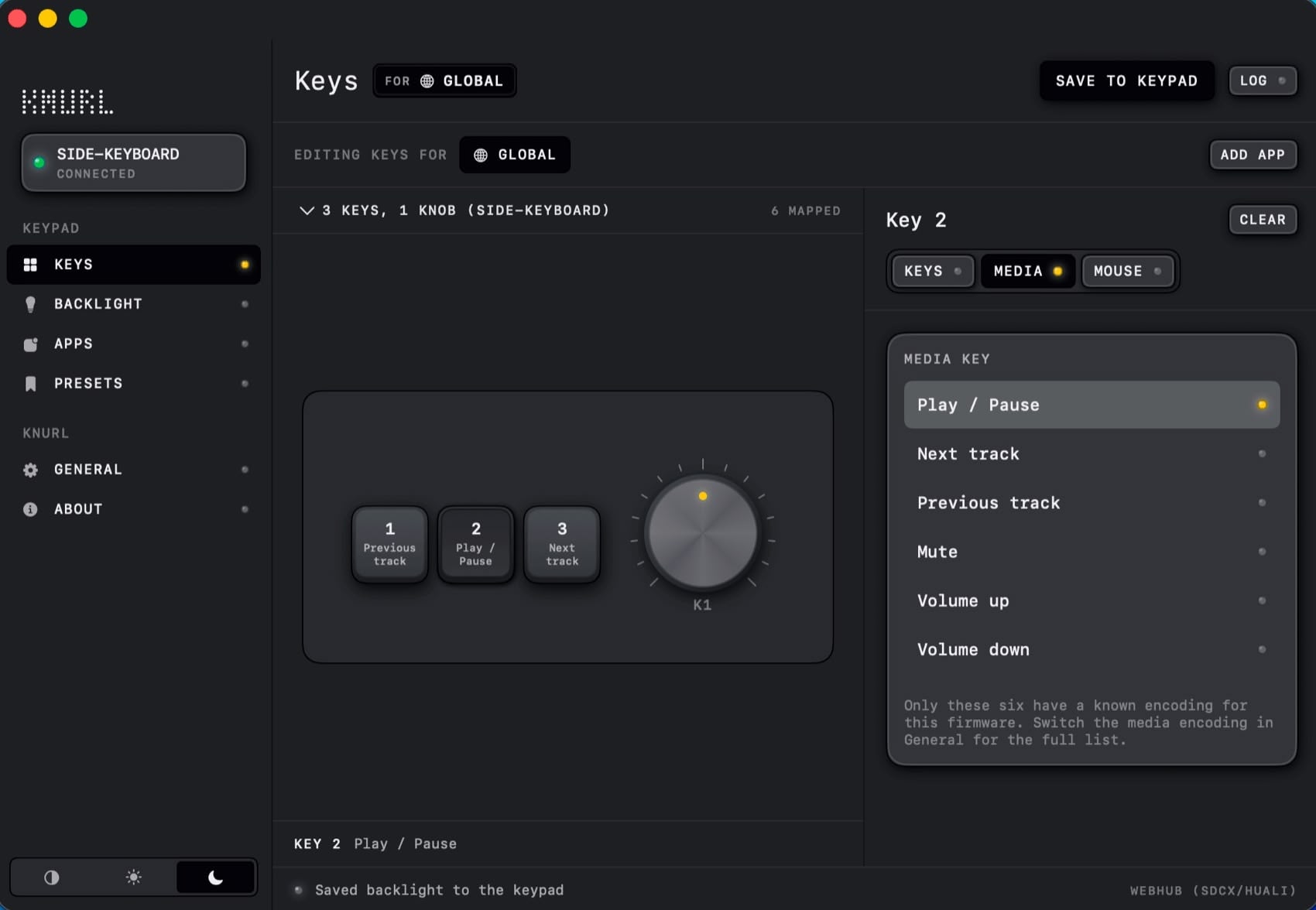Click the close window red button
The width and height of the screenshot is (1316, 910).
coord(17,18)
